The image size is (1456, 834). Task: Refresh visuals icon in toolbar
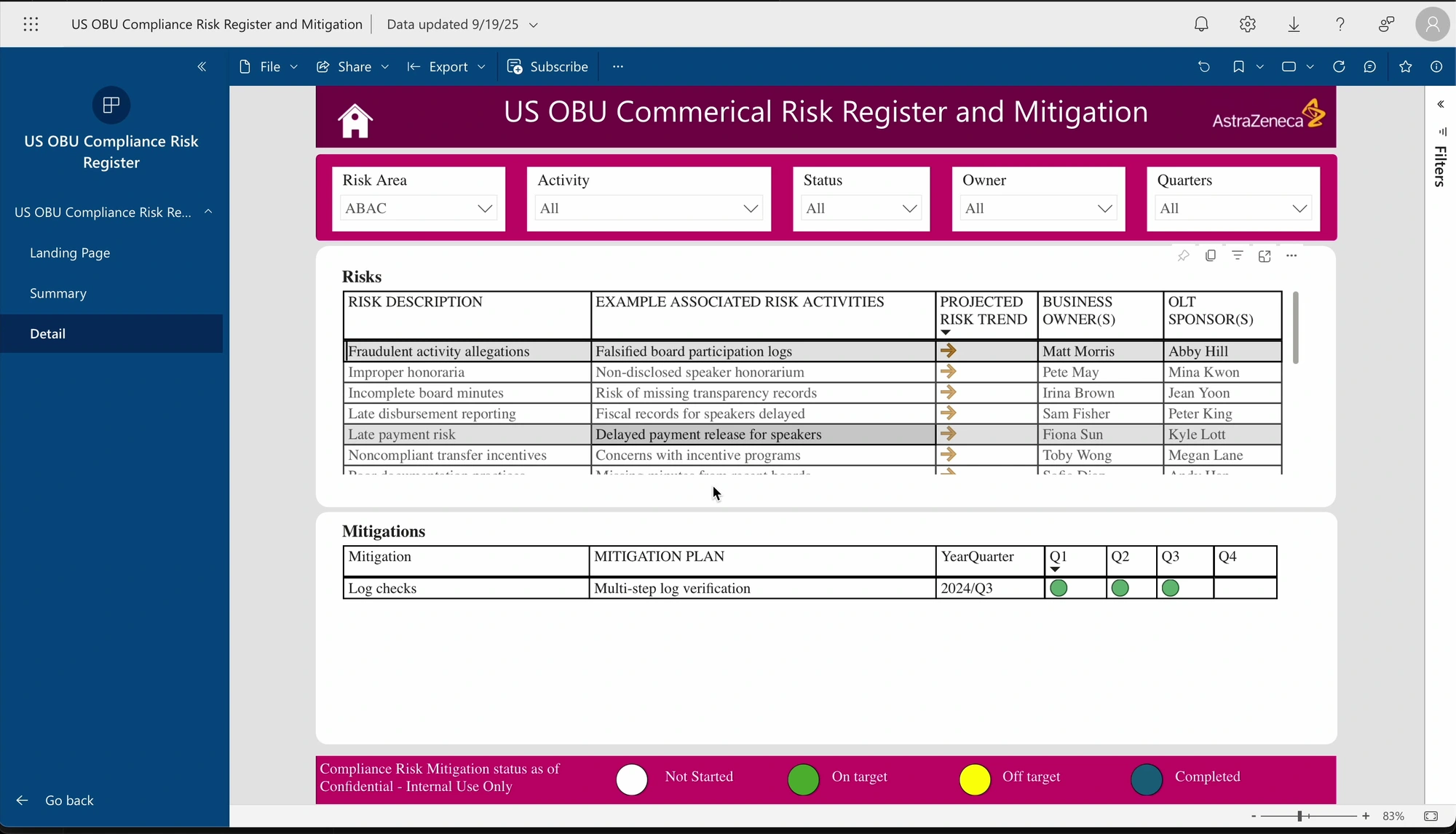pyautogui.click(x=1338, y=66)
